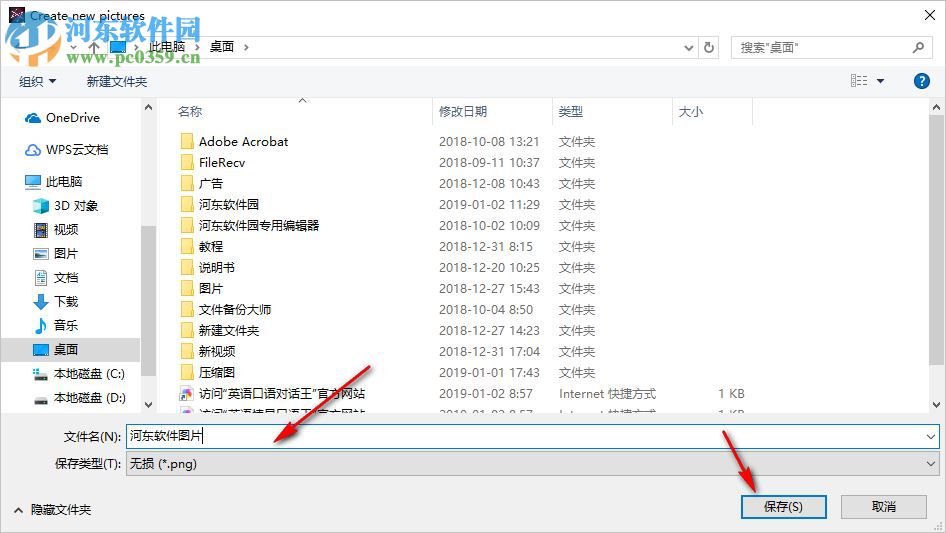Click the 音乐 music note icon
The width and height of the screenshot is (946, 533).
[x=40, y=326]
